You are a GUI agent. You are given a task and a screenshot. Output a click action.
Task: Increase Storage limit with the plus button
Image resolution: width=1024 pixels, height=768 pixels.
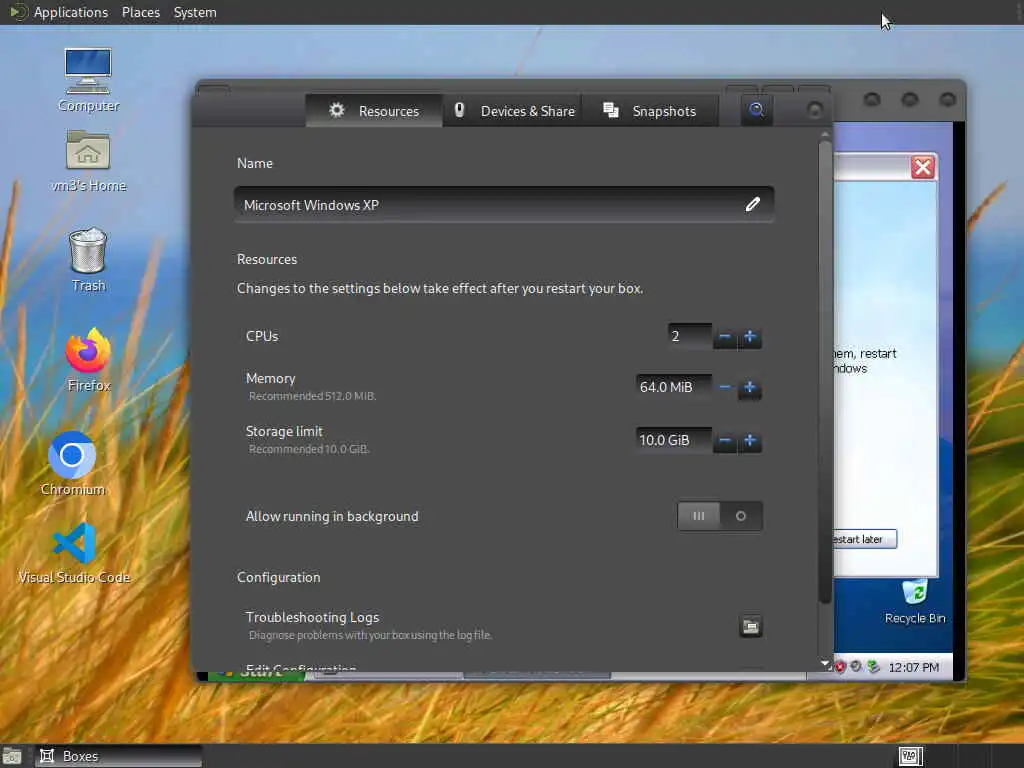click(x=750, y=441)
